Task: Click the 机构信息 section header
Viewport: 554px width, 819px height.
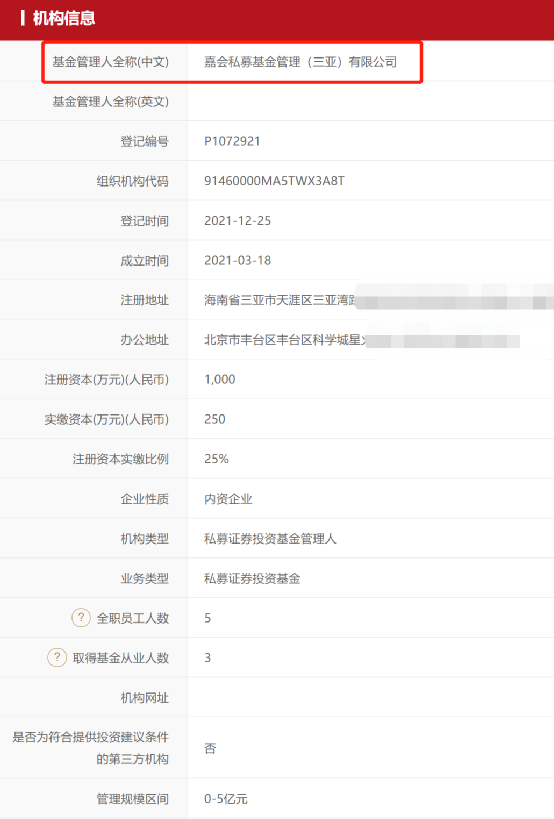Action: point(64,18)
